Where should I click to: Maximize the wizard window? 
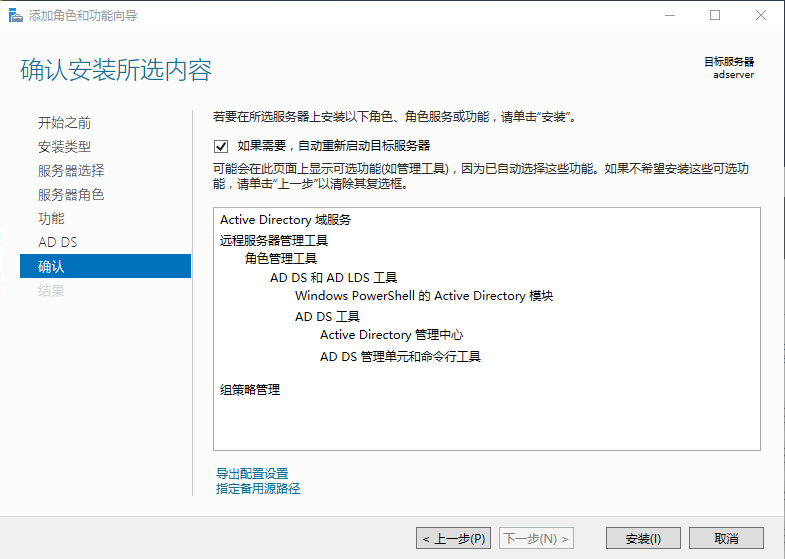715,15
